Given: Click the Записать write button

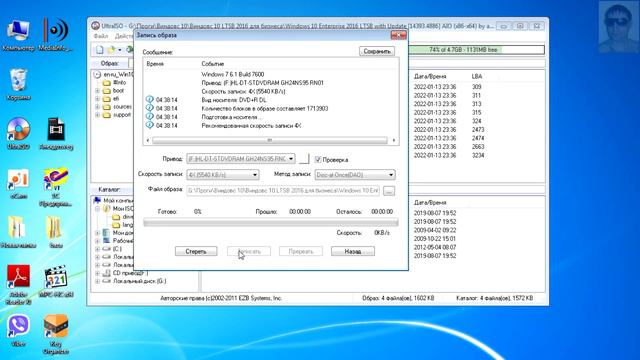Looking at the screenshot, I should [x=249, y=251].
